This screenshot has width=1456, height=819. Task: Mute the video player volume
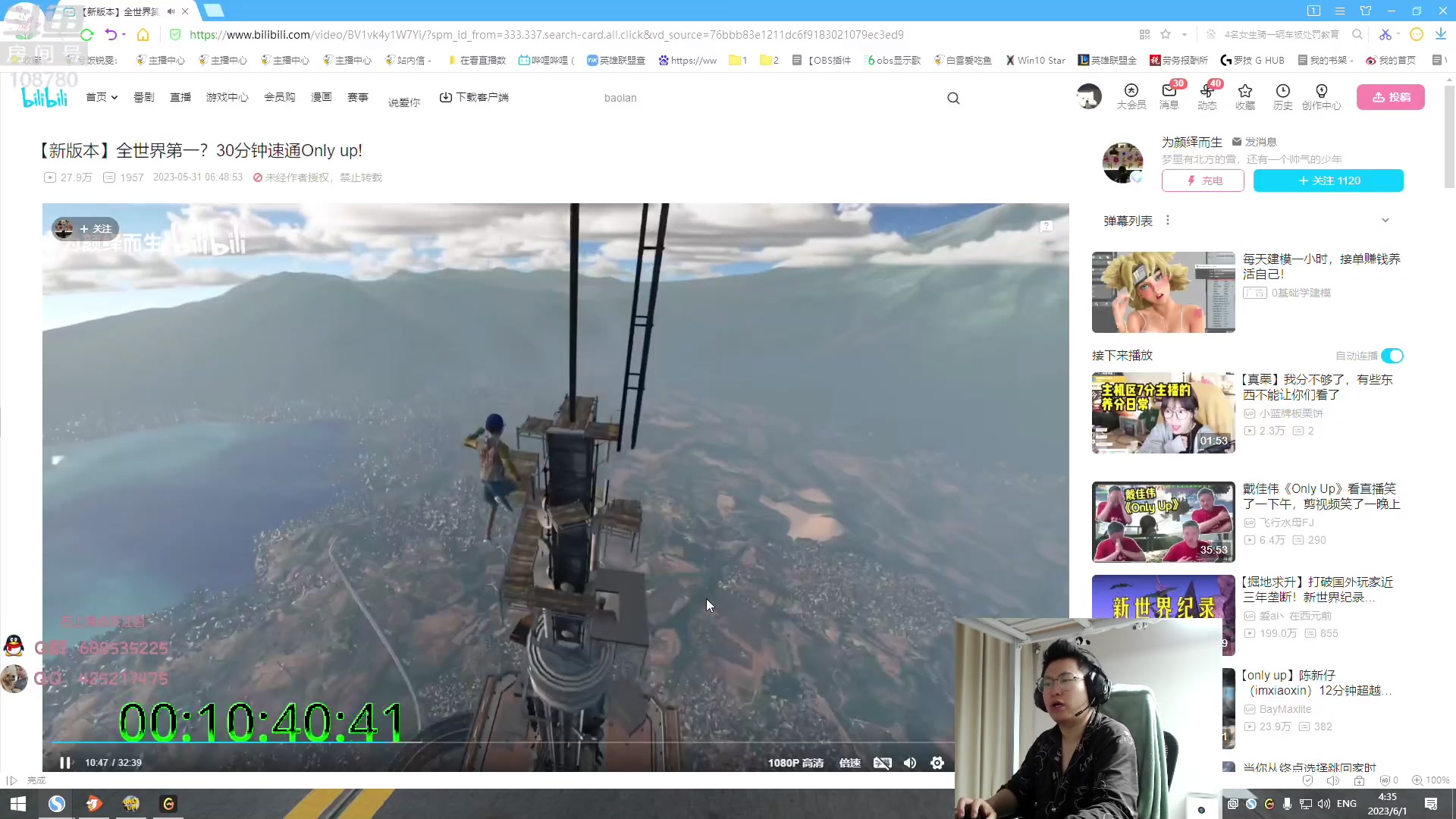pos(910,763)
